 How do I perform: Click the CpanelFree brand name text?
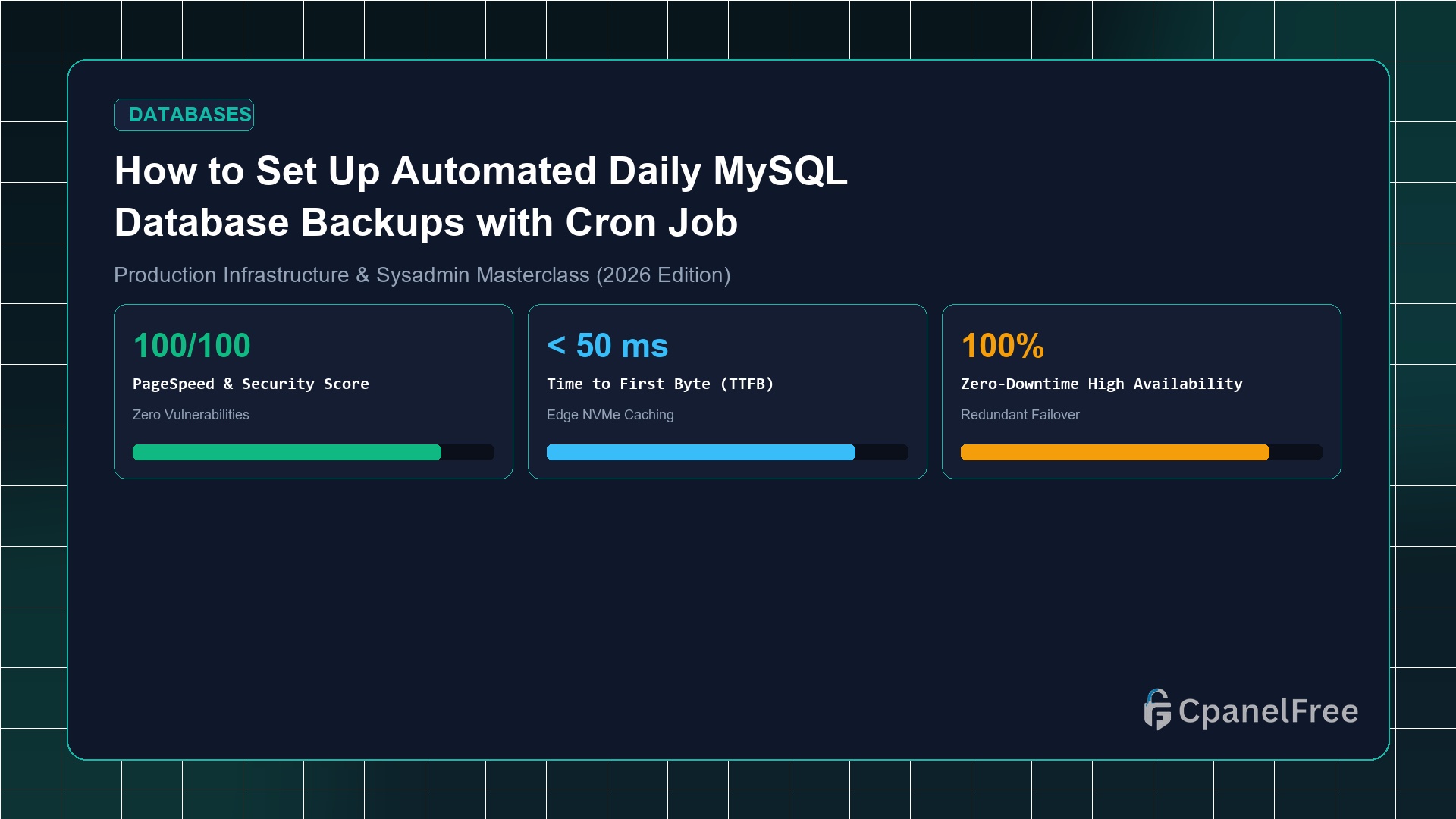[1268, 711]
